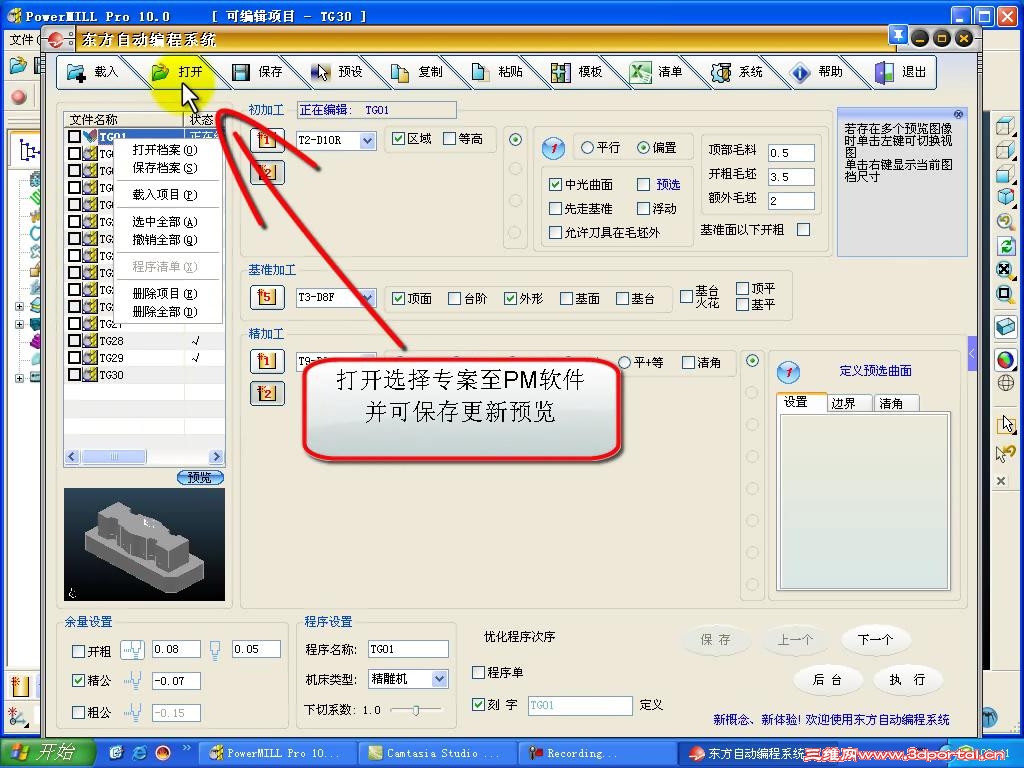Screen dimensions: 1024x768
Task: Open the 机床类型 精雕机 dropdown
Action: 440,679
